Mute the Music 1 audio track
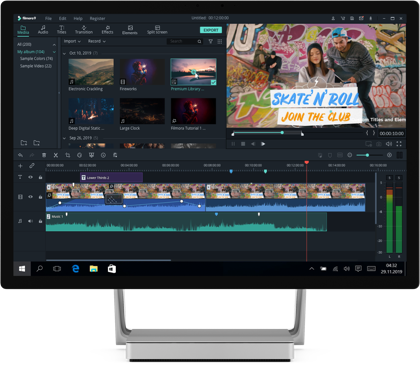Image resolution: width=420 pixels, height=365 pixels. 30,221
